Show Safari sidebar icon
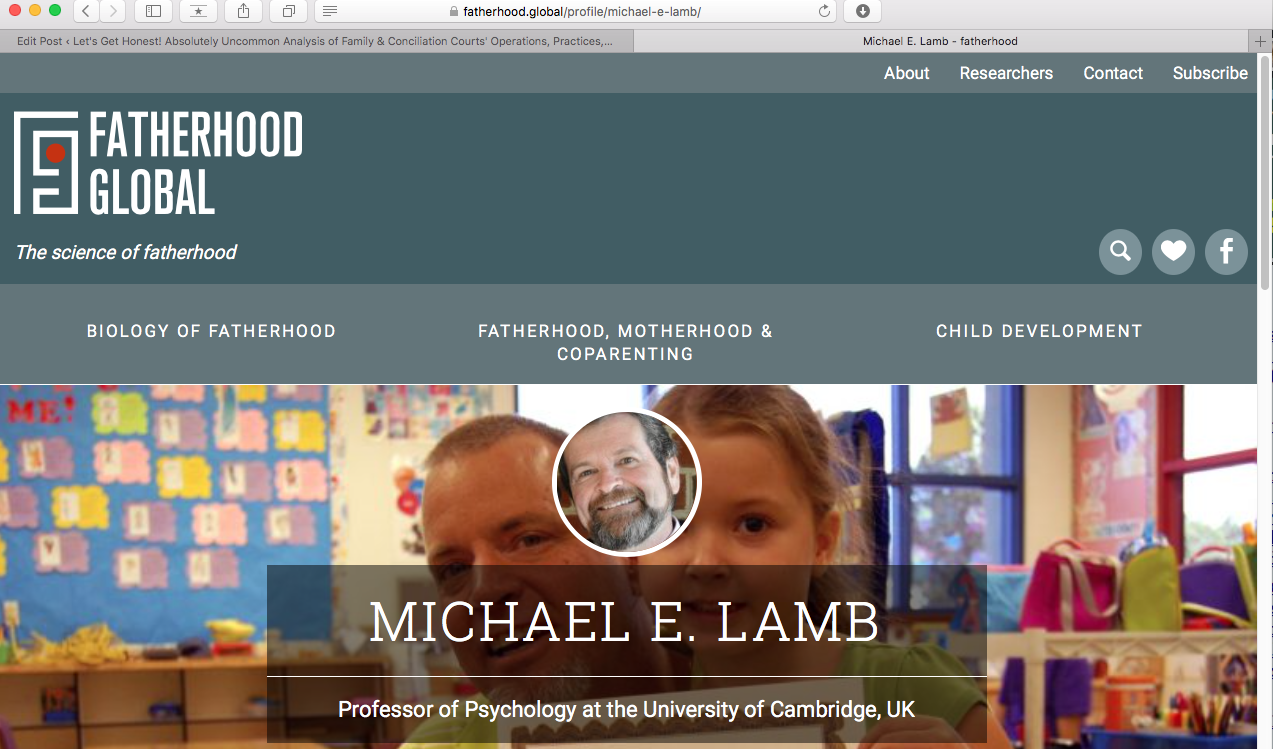 point(153,11)
